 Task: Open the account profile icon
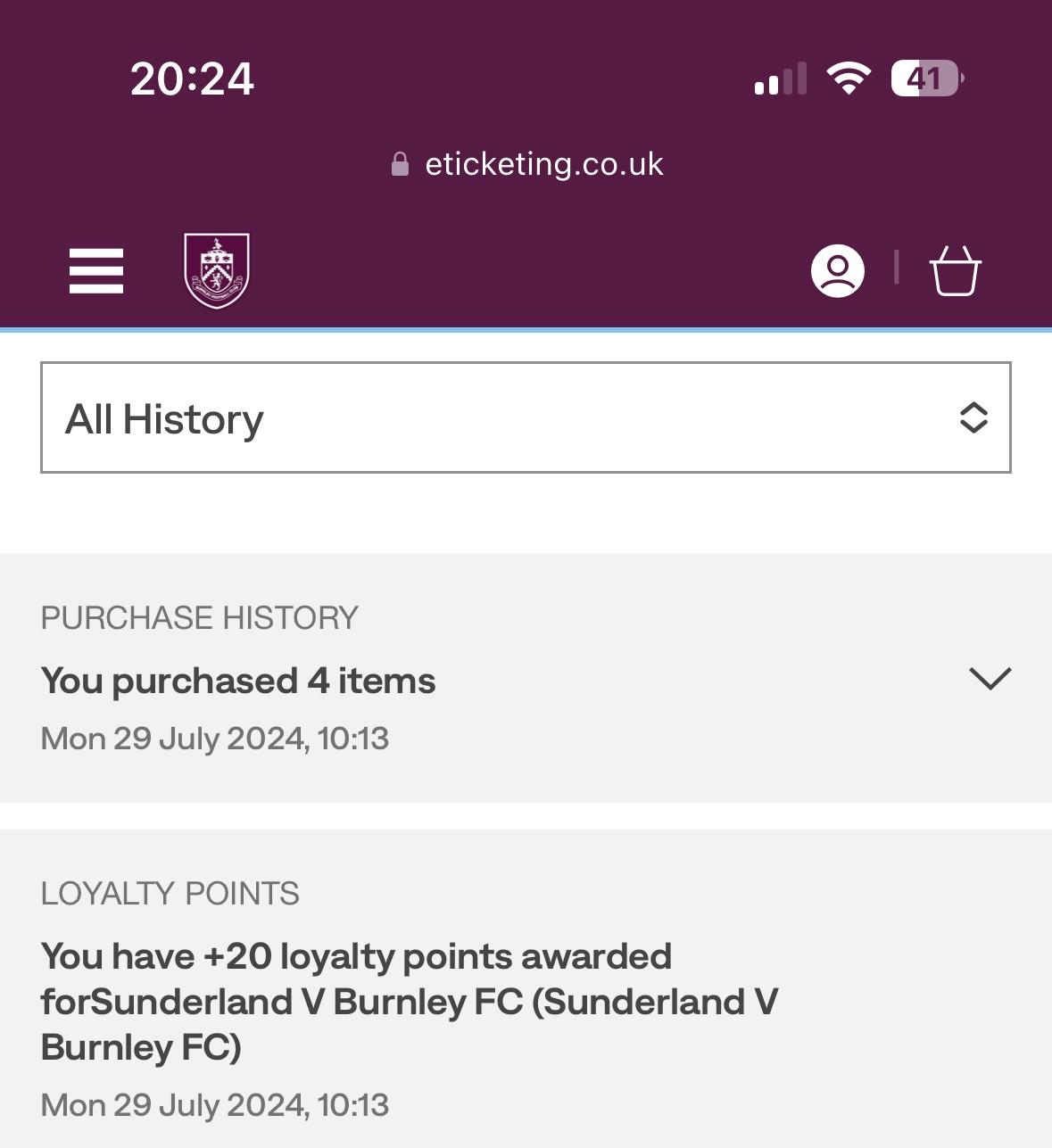[838, 270]
